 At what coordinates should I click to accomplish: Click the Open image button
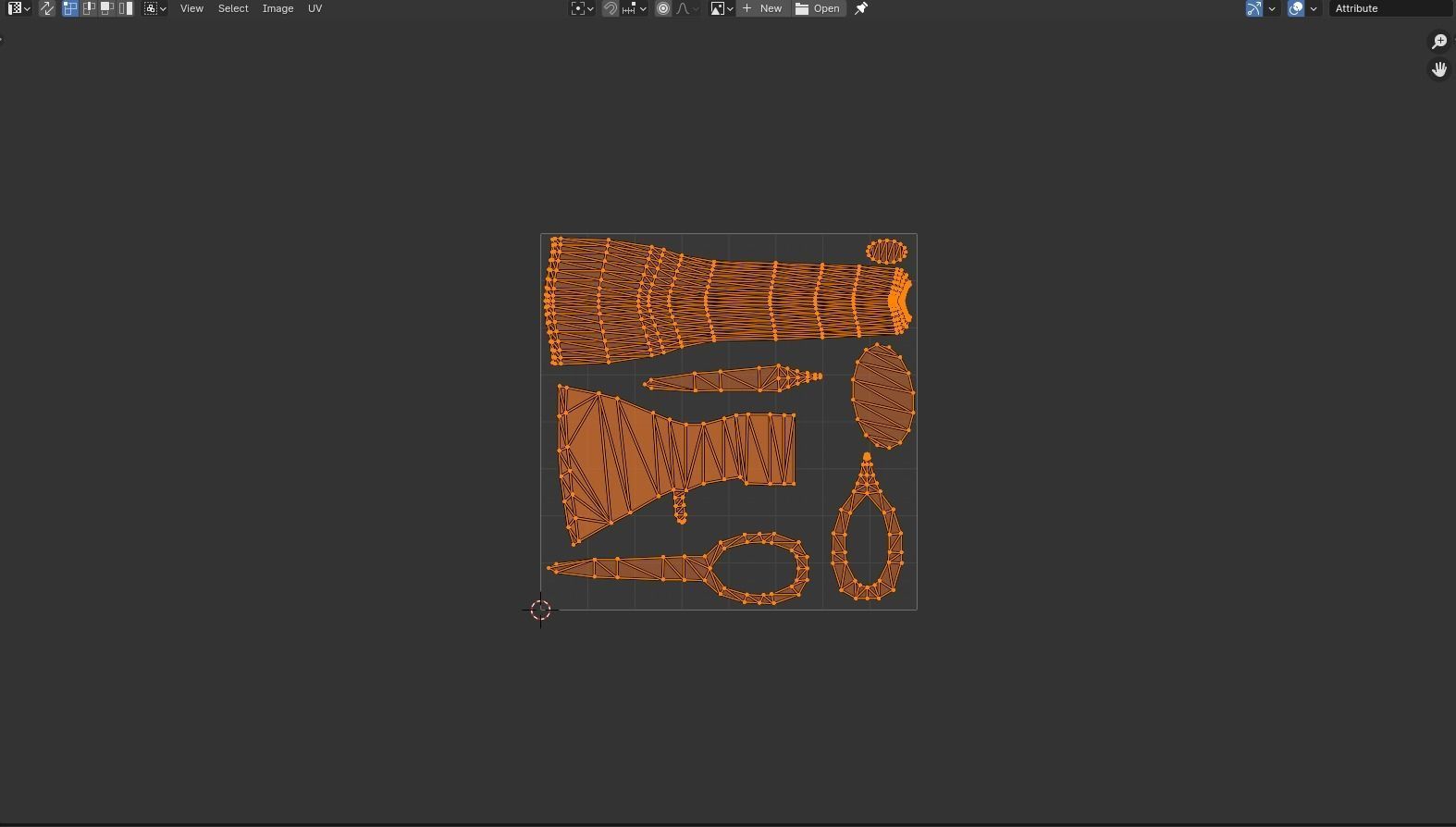point(819,8)
